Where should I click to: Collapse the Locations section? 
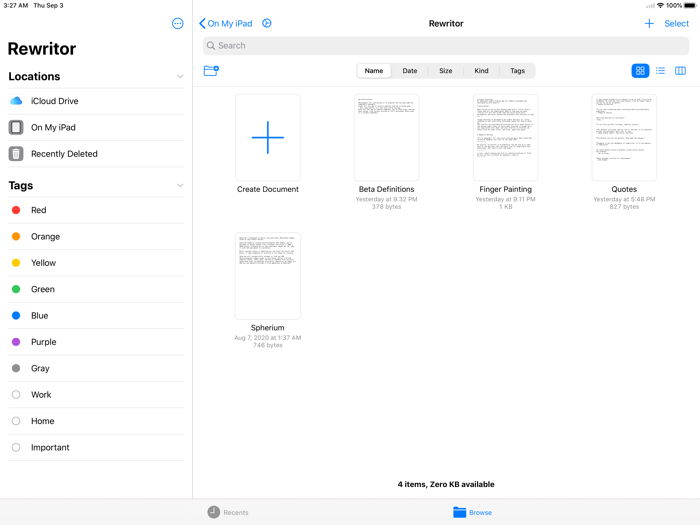click(x=180, y=76)
